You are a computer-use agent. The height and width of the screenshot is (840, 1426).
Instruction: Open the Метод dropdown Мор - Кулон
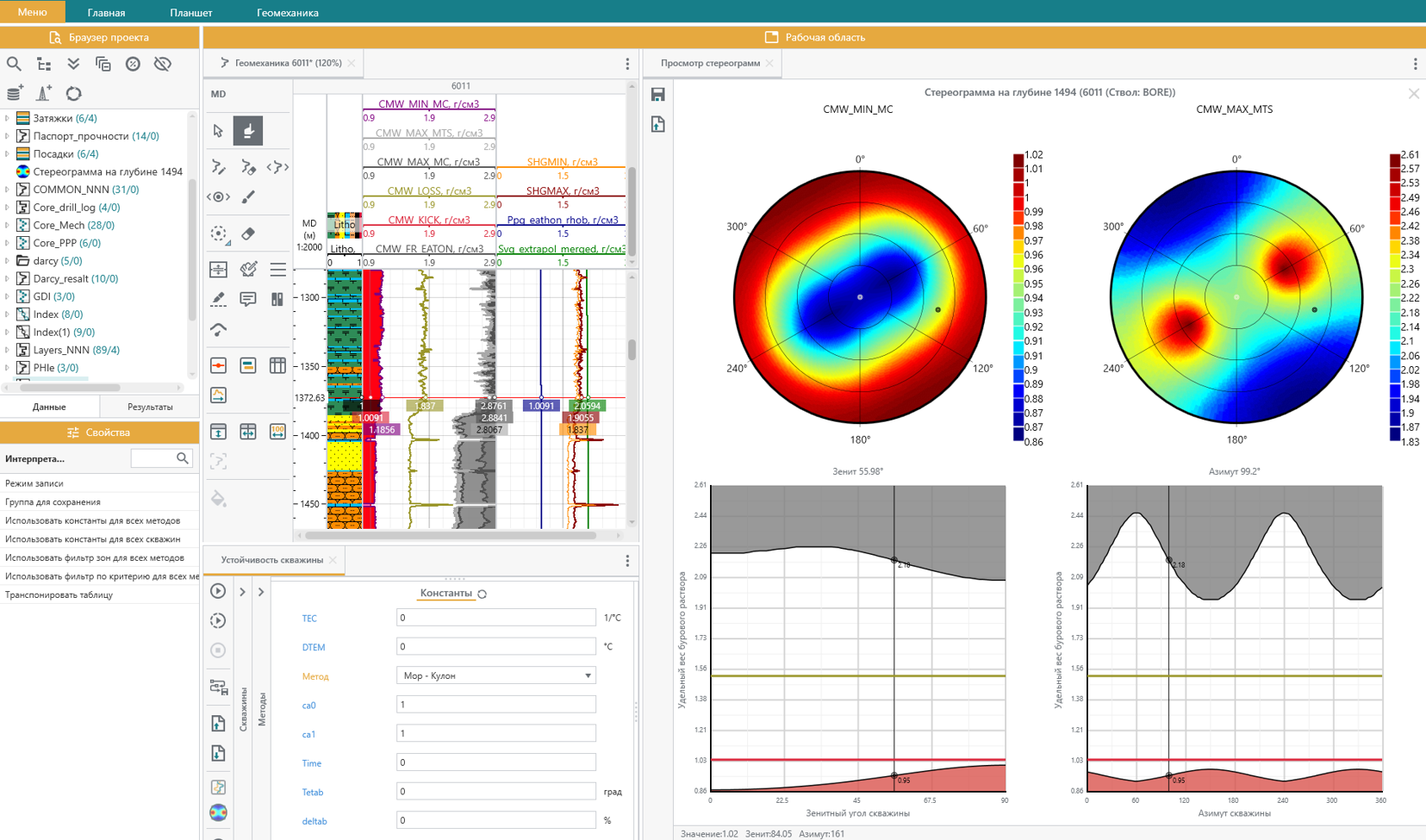(x=495, y=675)
